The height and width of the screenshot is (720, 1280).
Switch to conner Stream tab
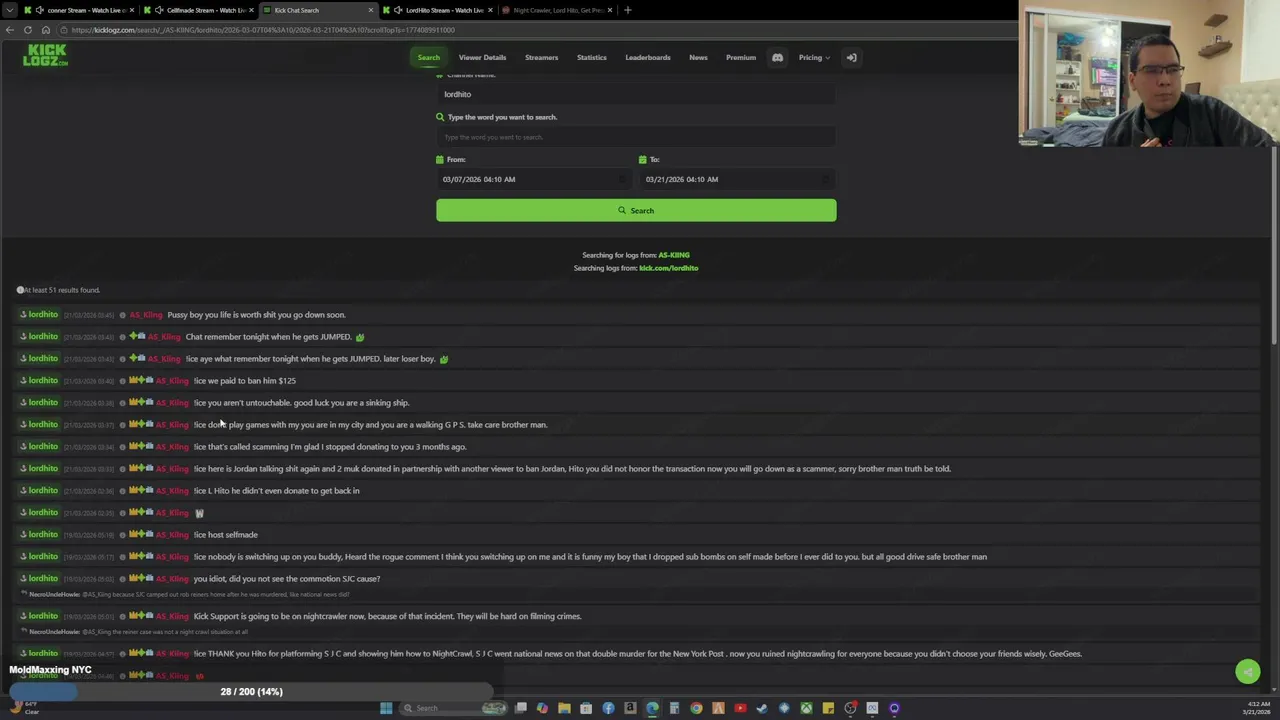pos(77,10)
